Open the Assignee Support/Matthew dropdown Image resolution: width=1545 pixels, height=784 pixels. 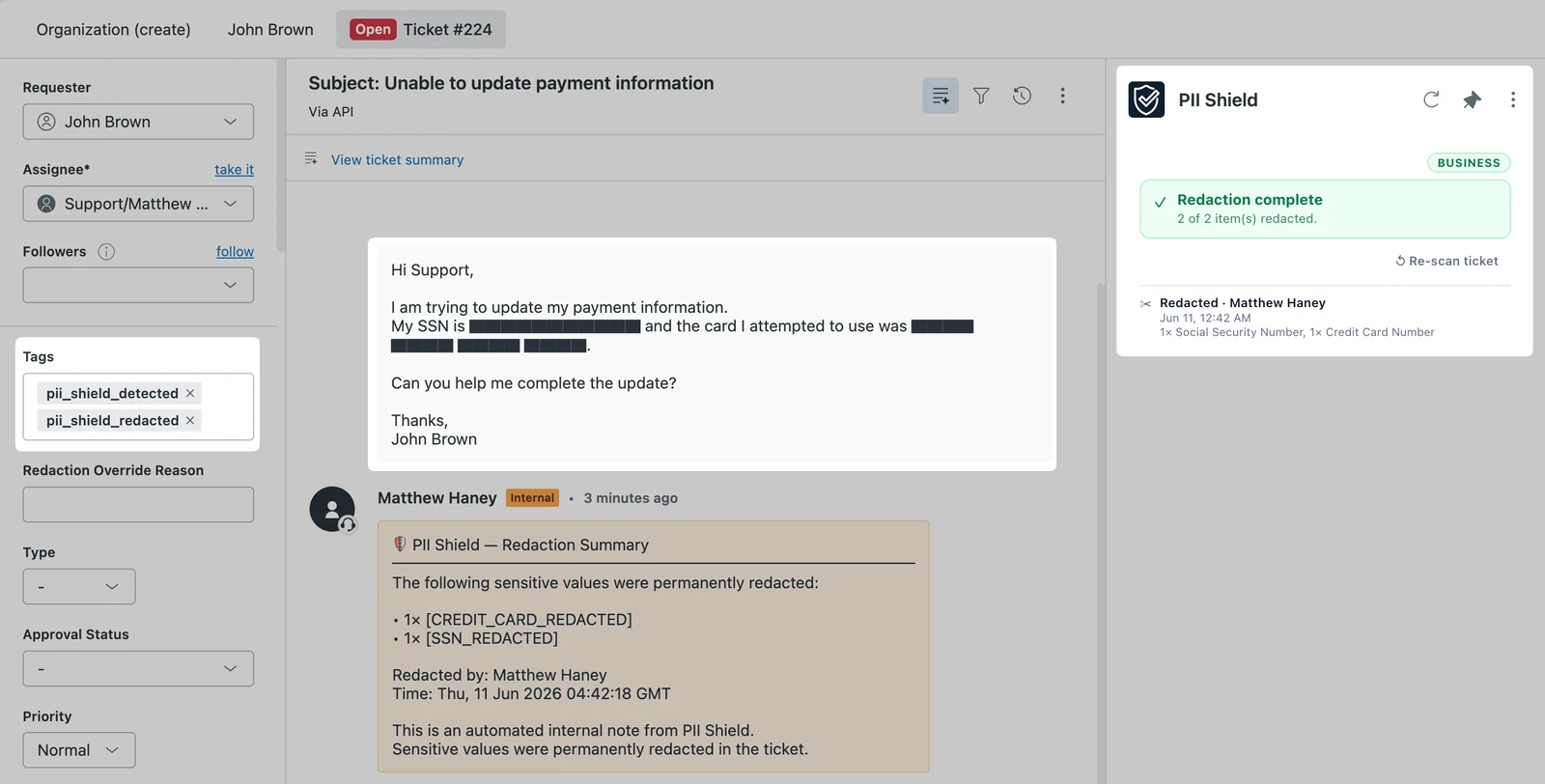pyautogui.click(x=138, y=204)
